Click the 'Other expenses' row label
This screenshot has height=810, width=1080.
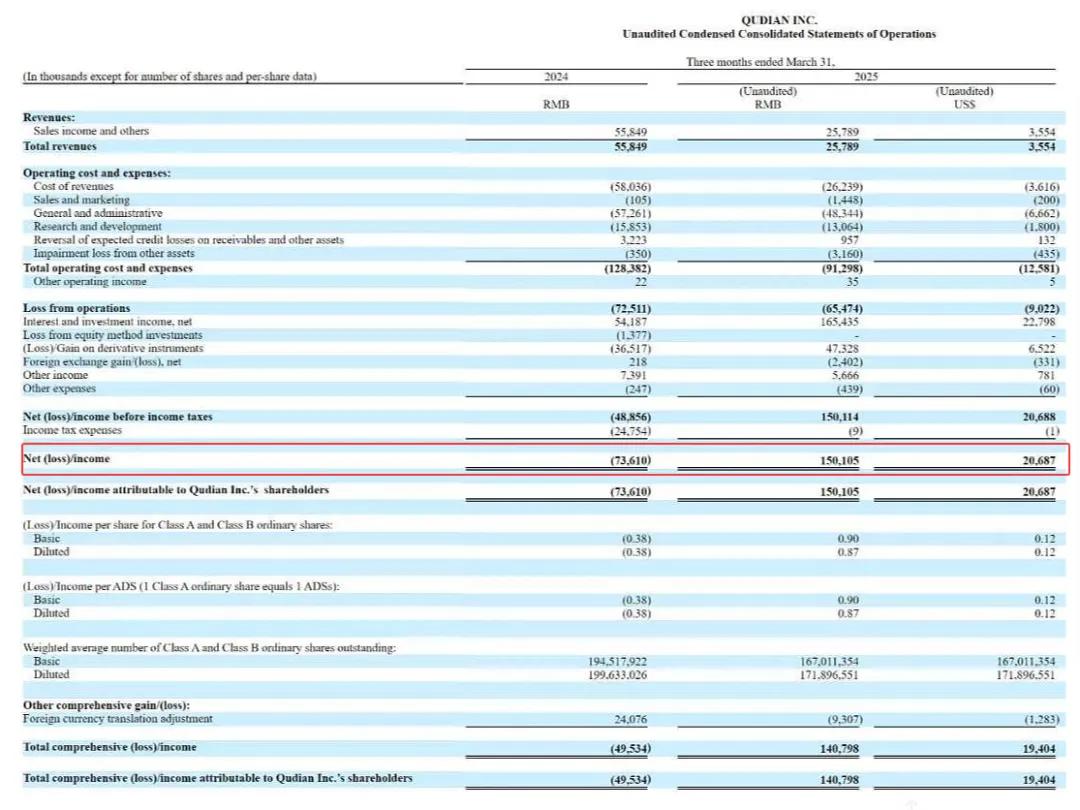click(x=59, y=388)
